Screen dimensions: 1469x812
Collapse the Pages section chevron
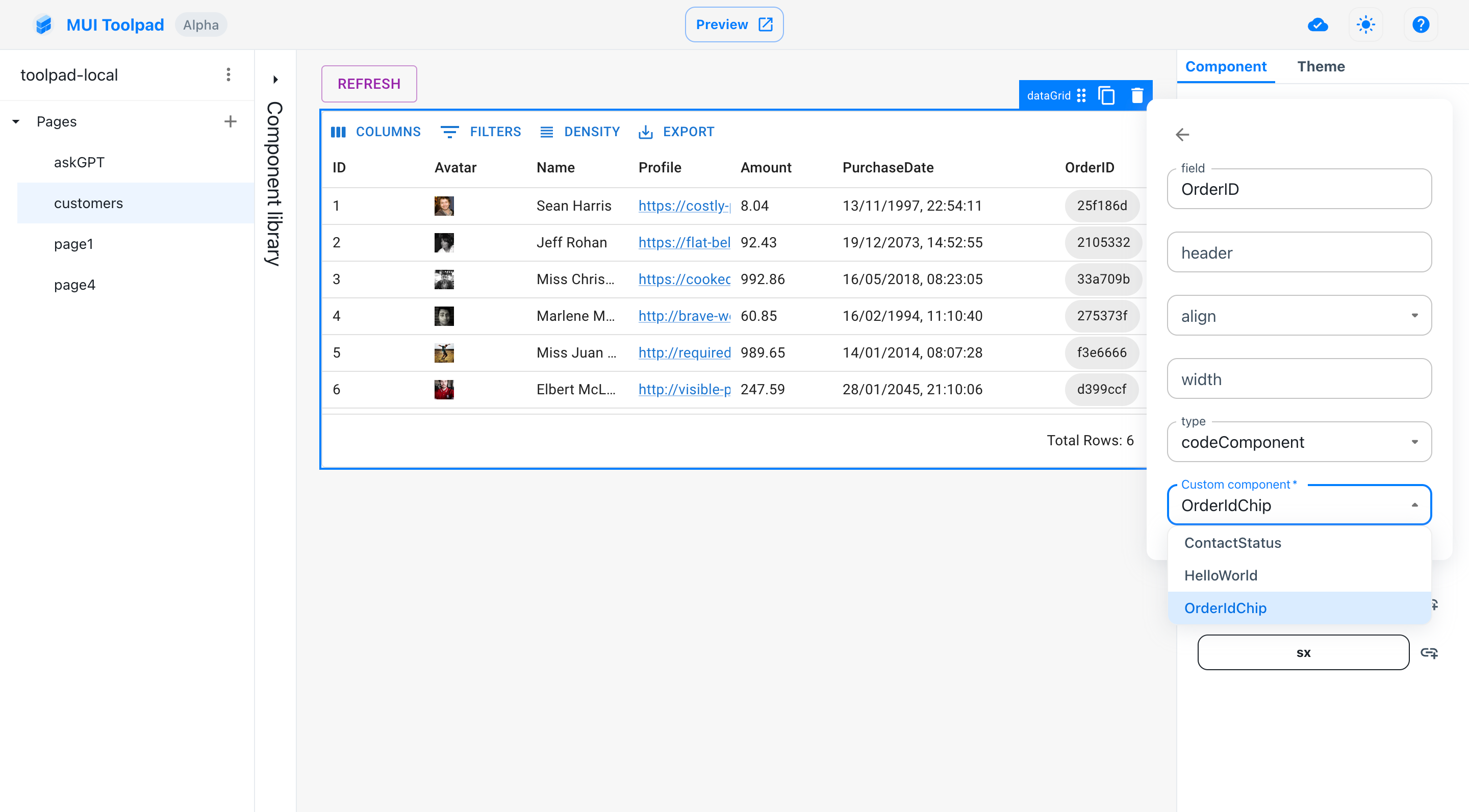pyautogui.click(x=15, y=121)
